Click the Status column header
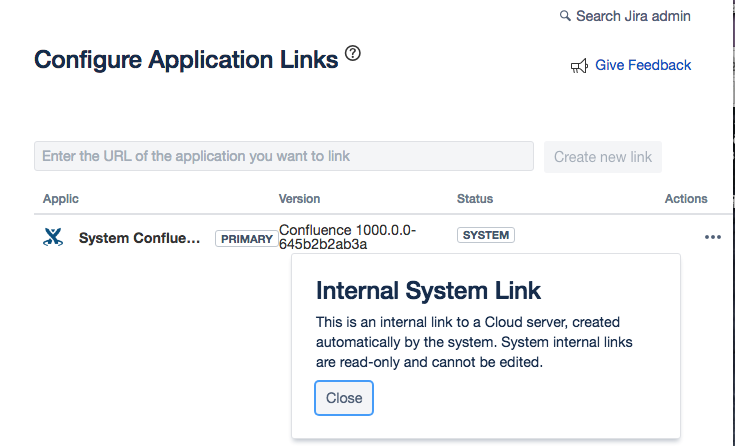Image resolution: width=735 pixels, height=446 pixels. coord(475,199)
